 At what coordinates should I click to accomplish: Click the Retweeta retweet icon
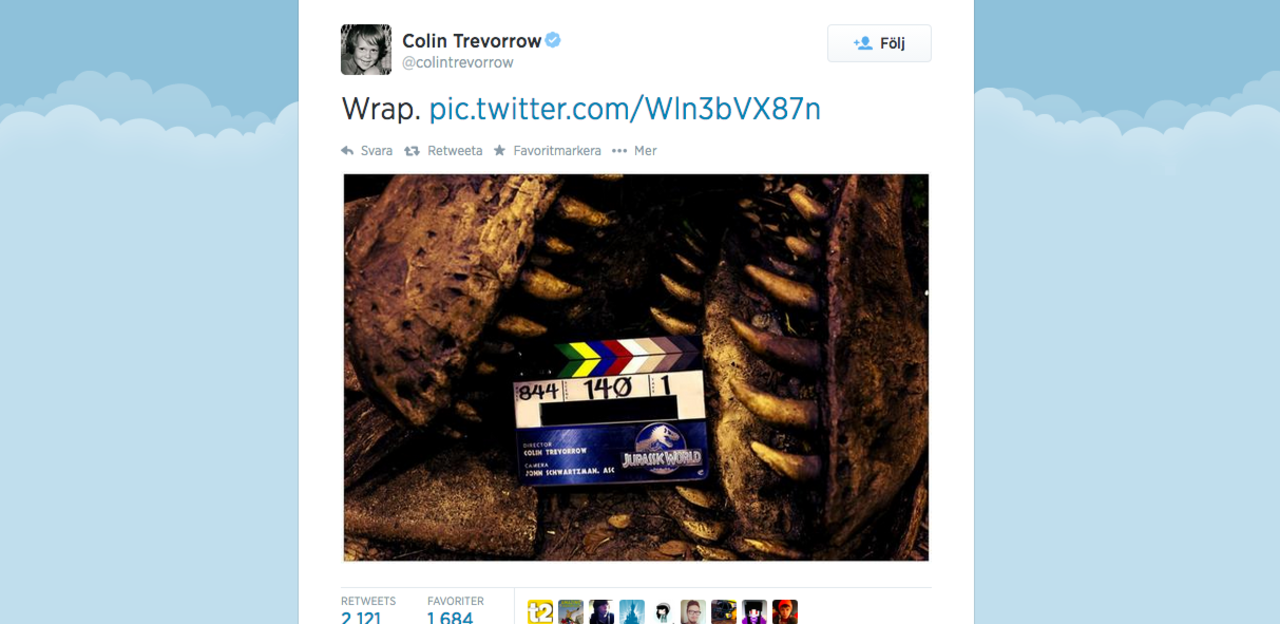pyautogui.click(x=411, y=151)
